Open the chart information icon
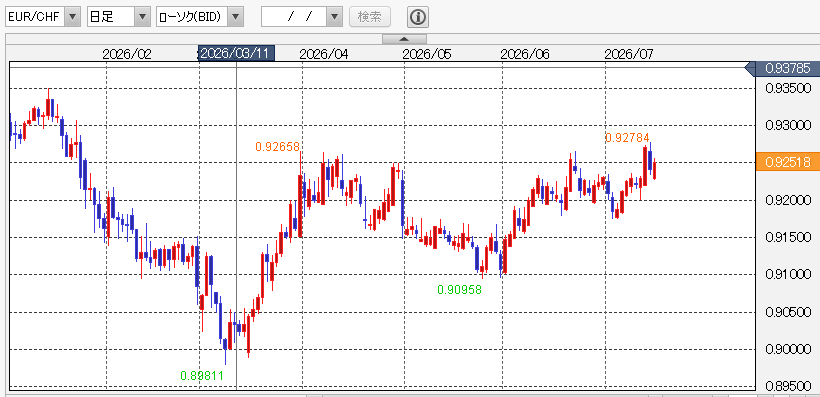820x397 pixels. (417, 17)
